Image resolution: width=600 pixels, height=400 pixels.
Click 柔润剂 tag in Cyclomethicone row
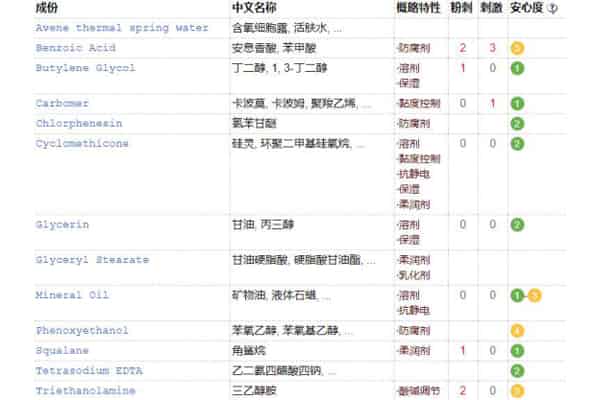coord(414,204)
